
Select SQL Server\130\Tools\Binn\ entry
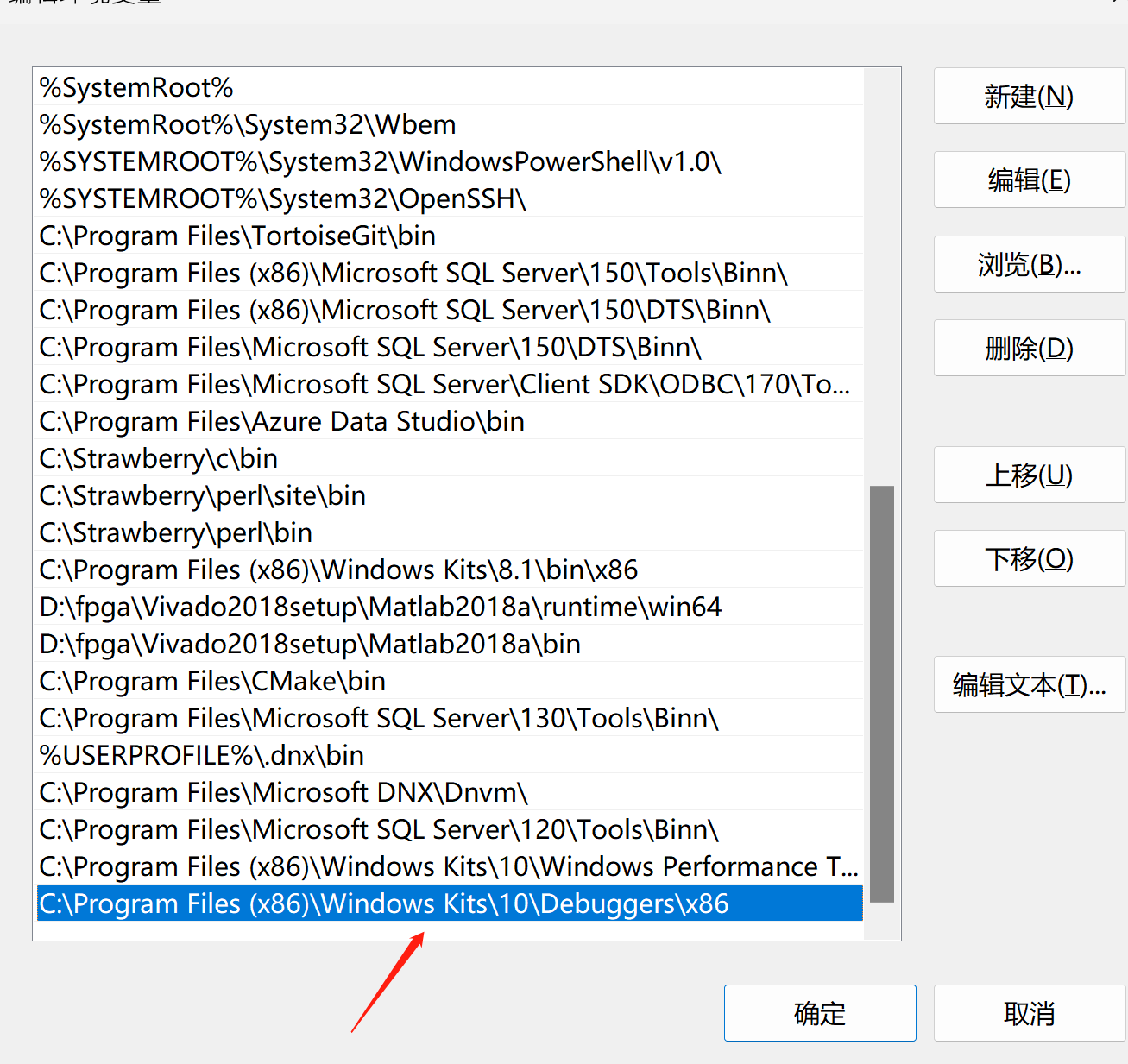click(450, 718)
